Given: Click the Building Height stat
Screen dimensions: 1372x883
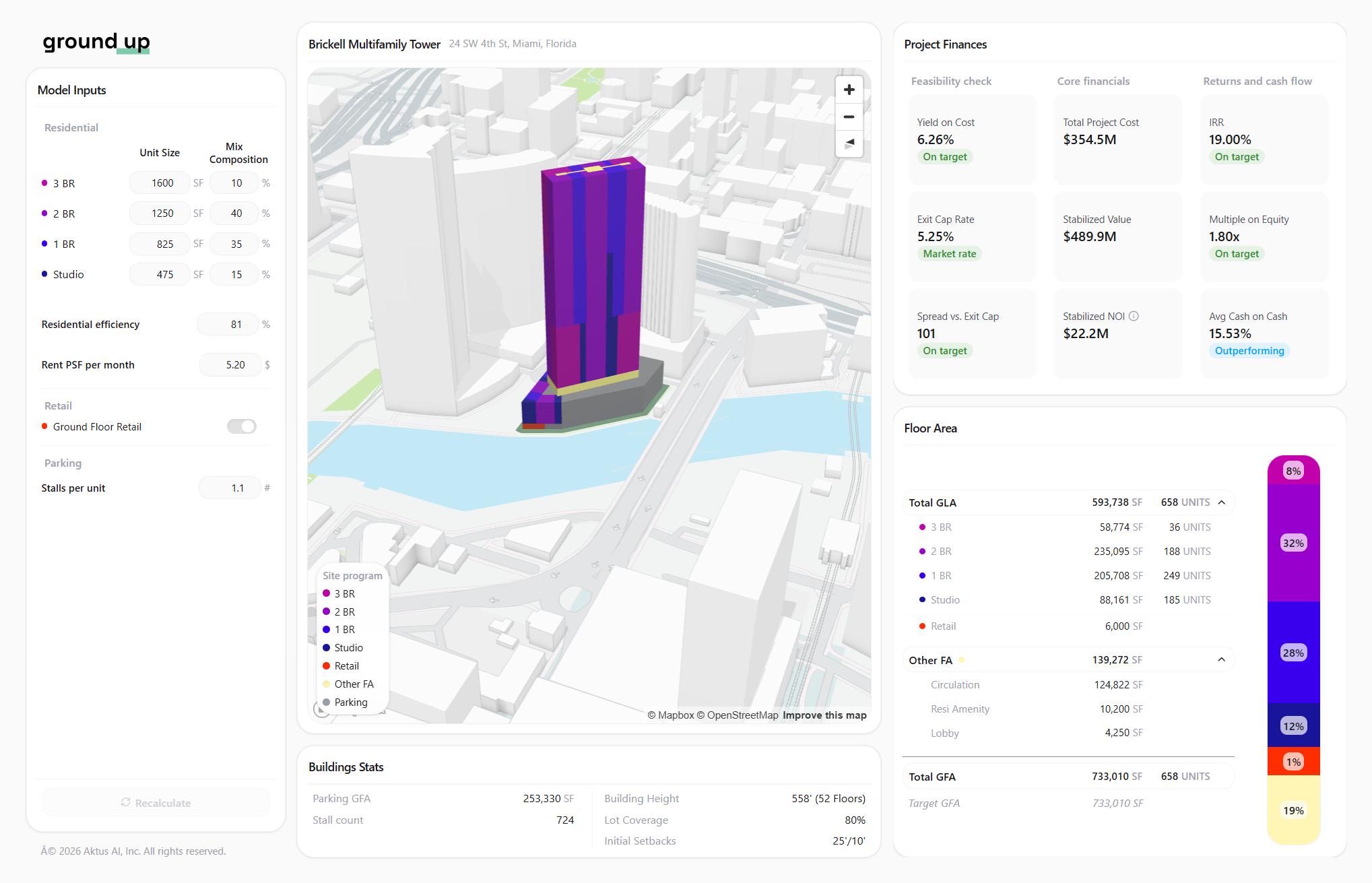Looking at the screenshot, I should [735, 798].
